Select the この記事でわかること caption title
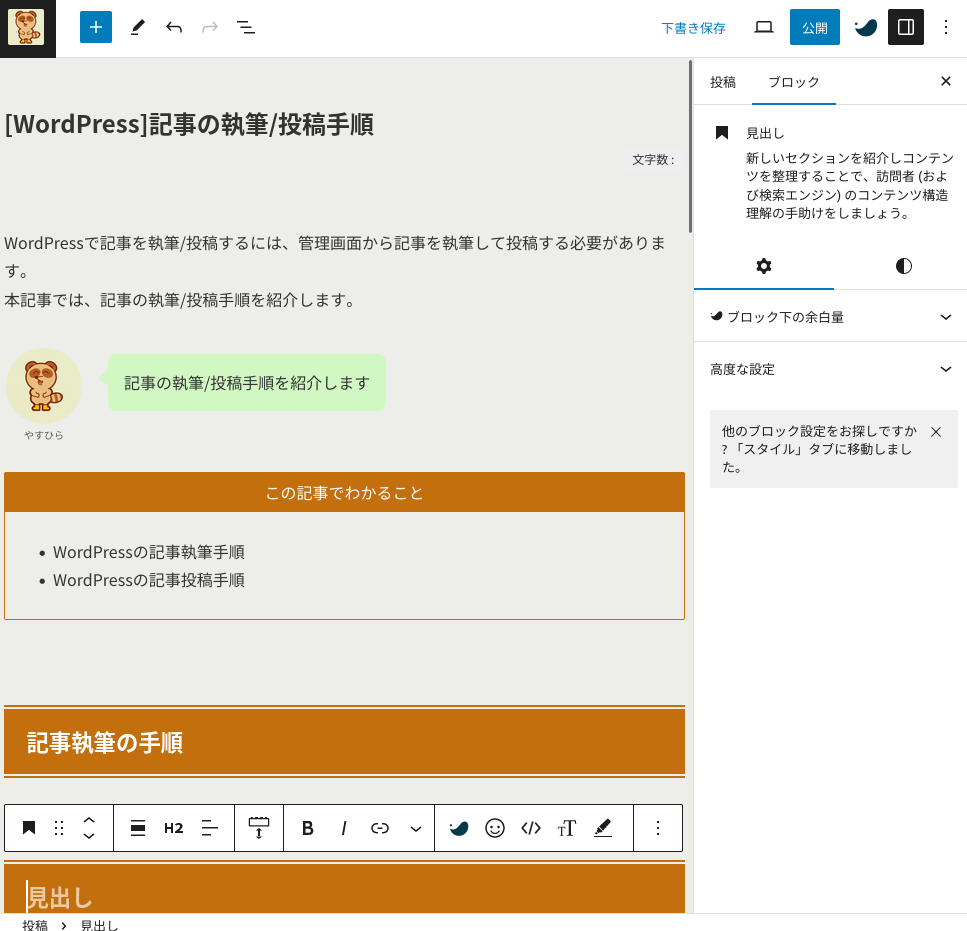This screenshot has height=931, width=967. point(344,493)
